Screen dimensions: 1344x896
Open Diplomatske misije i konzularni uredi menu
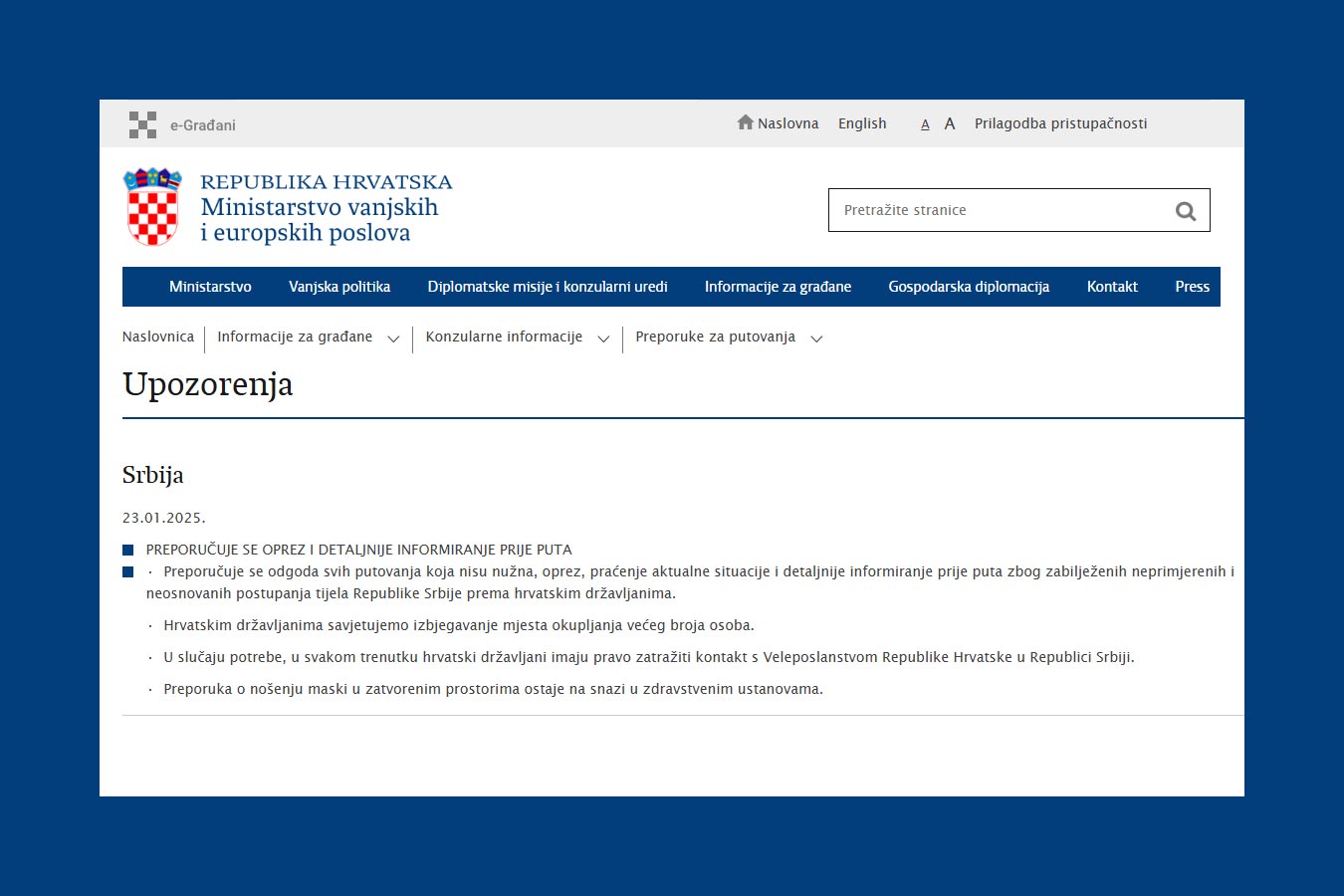coord(548,287)
